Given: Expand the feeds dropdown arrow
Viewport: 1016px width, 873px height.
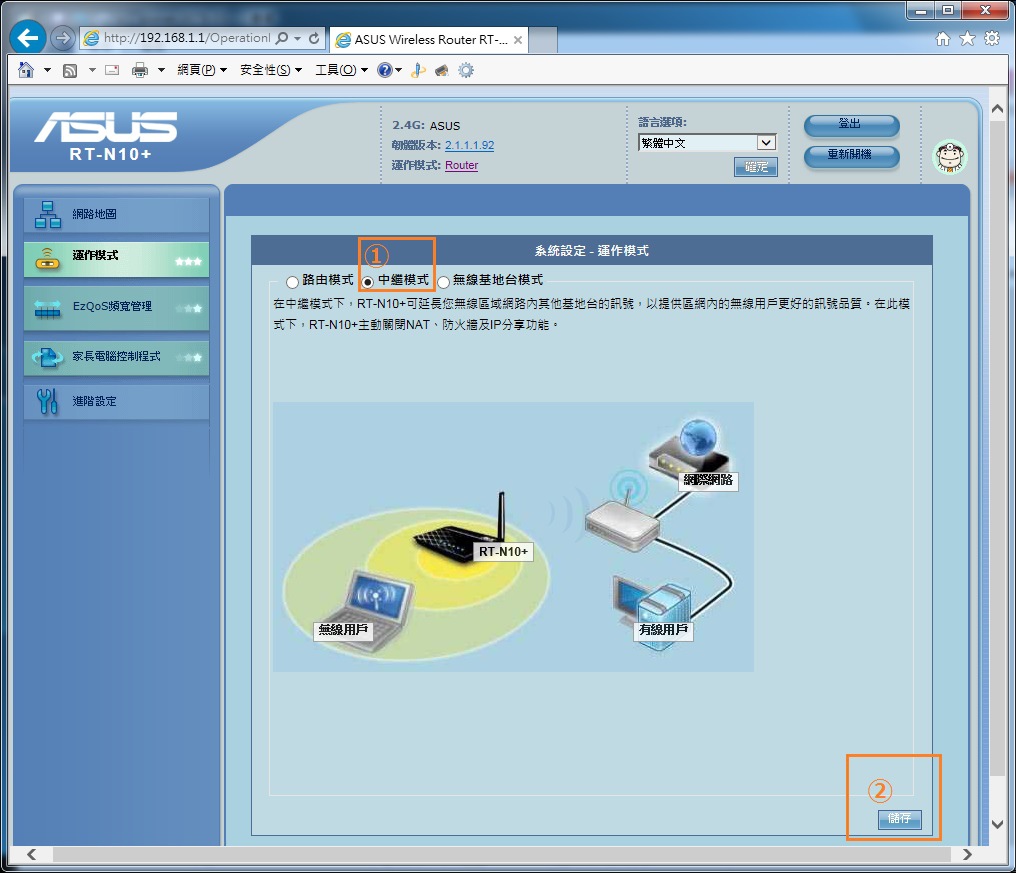Looking at the screenshot, I should (x=92, y=69).
